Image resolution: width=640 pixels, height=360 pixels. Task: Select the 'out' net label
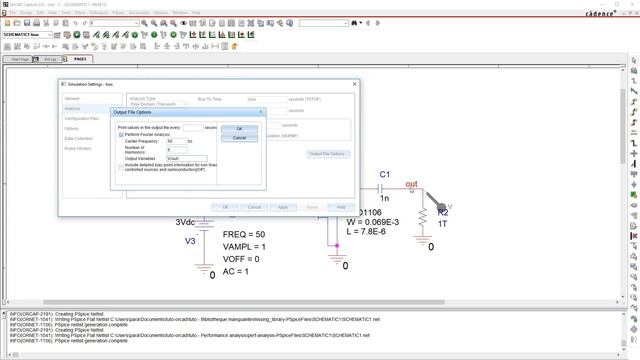tap(411, 184)
